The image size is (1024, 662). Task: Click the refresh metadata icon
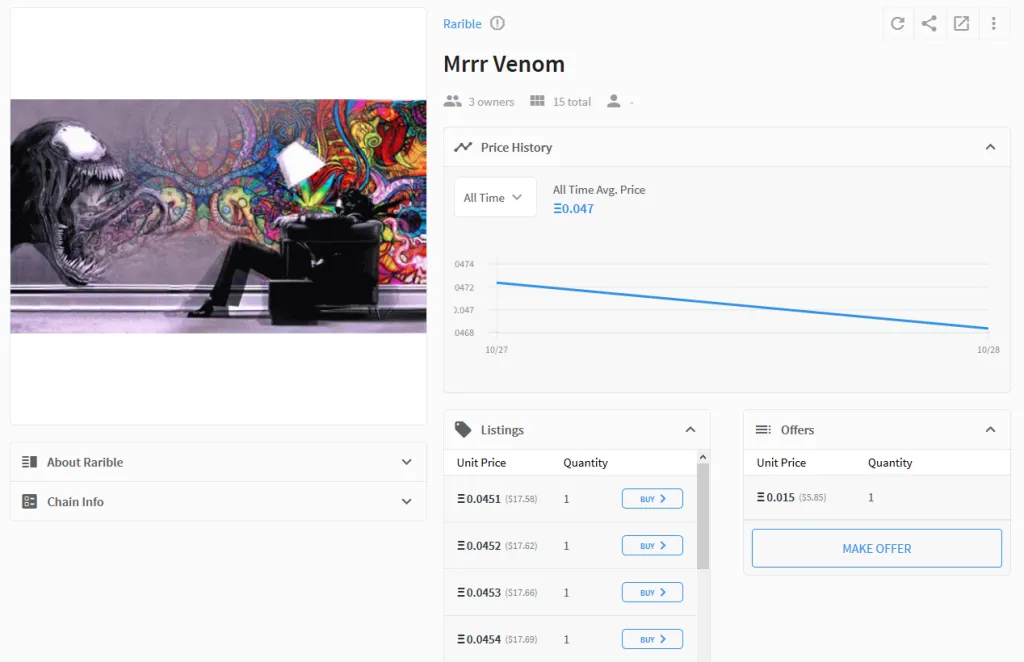click(x=897, y=24)
